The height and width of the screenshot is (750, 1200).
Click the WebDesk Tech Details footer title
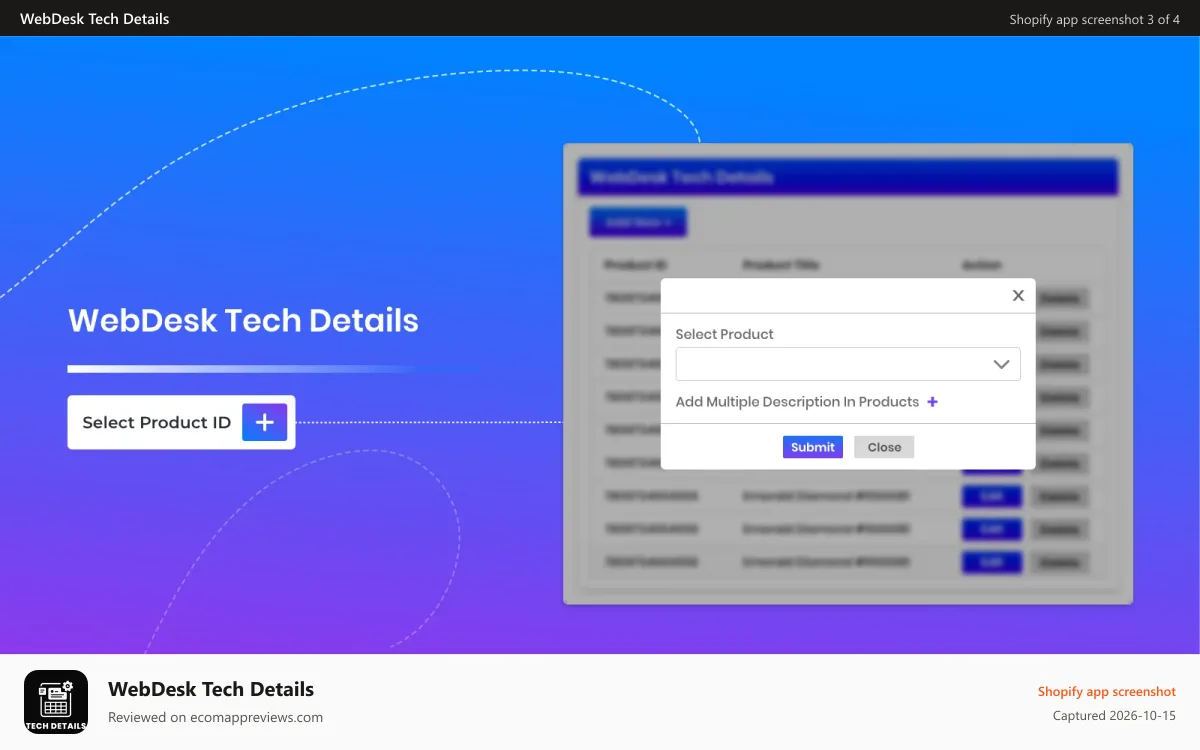[211, 689]
